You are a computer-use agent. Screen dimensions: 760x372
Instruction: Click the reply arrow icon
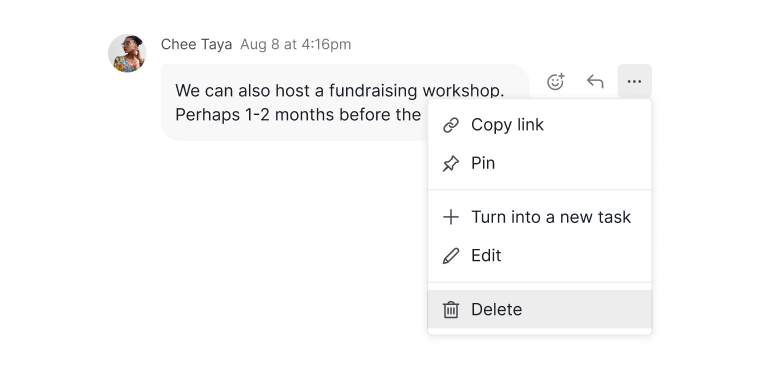595,81
